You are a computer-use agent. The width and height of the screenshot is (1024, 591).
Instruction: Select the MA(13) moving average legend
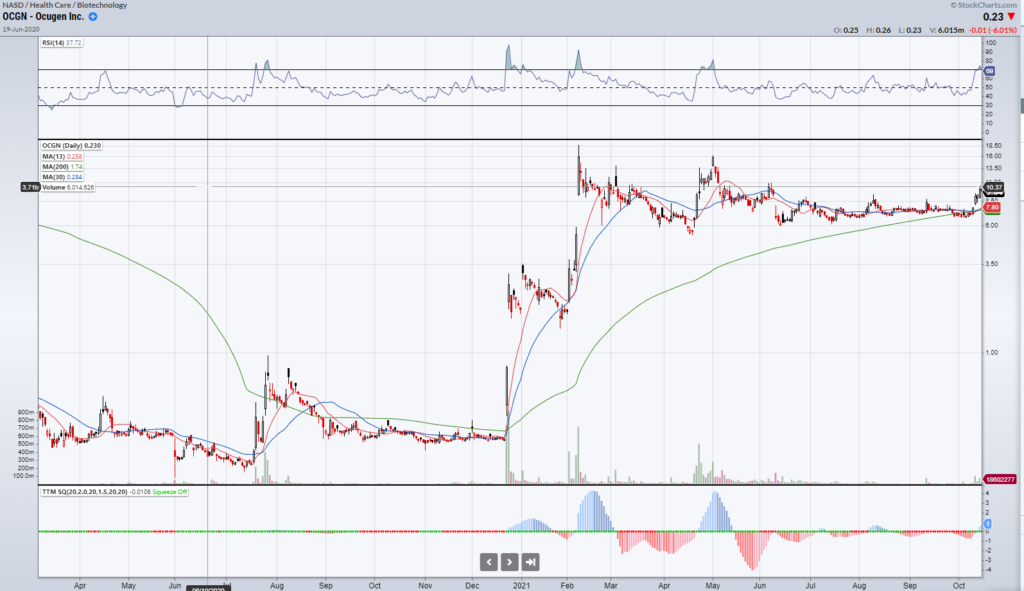coord(63,156)
